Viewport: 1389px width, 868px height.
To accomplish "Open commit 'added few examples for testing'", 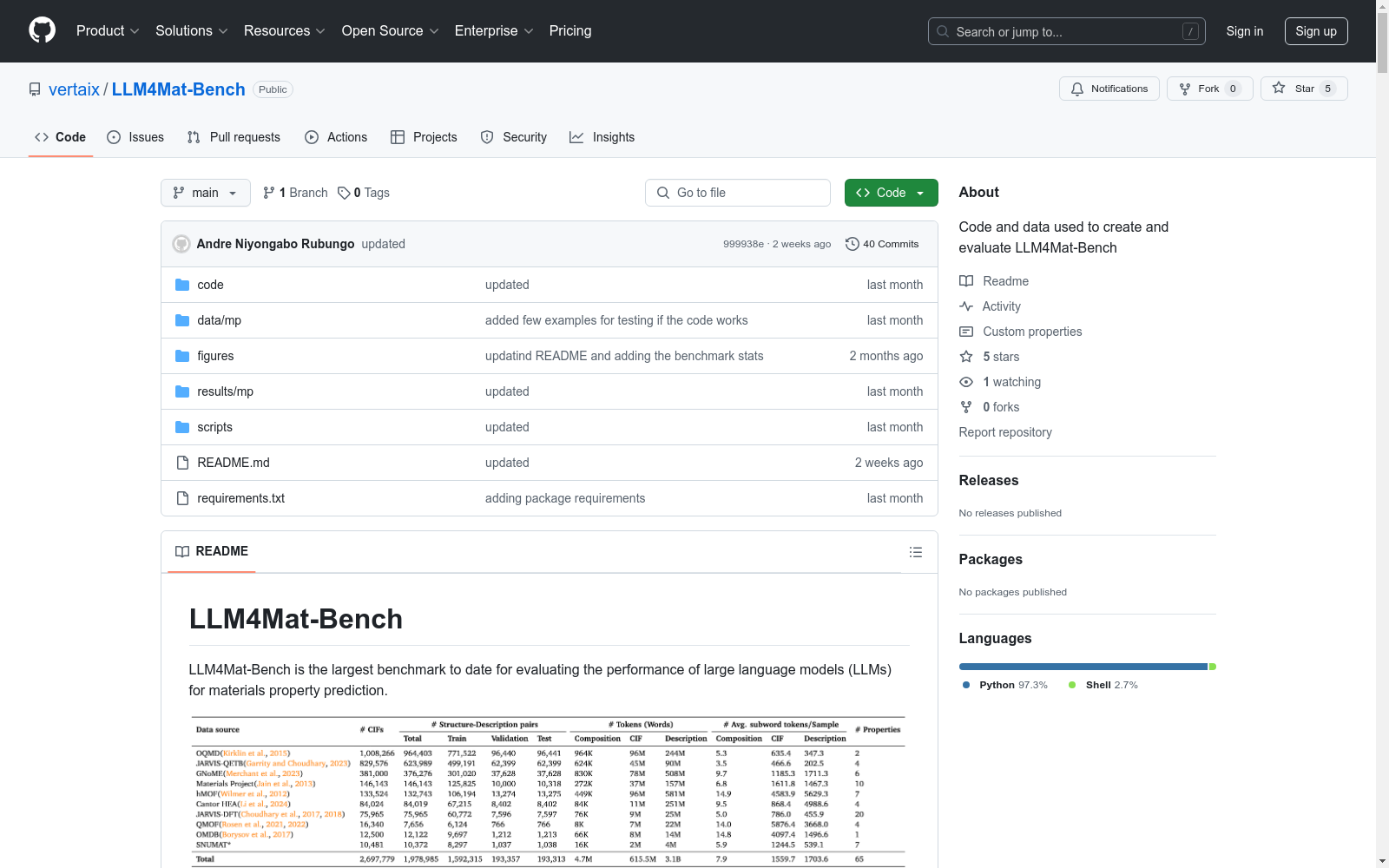I will click(x=616, y=320).
